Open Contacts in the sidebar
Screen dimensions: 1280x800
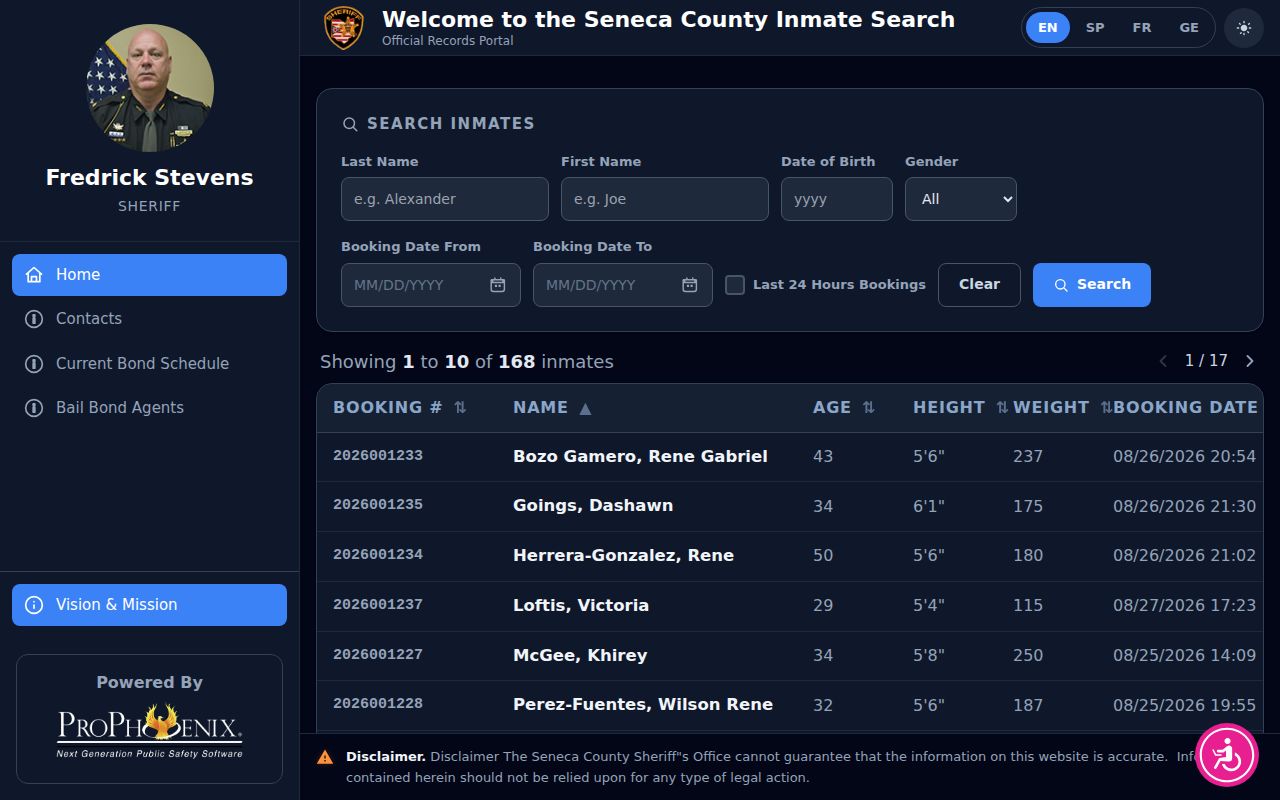[x=149, y=319]
